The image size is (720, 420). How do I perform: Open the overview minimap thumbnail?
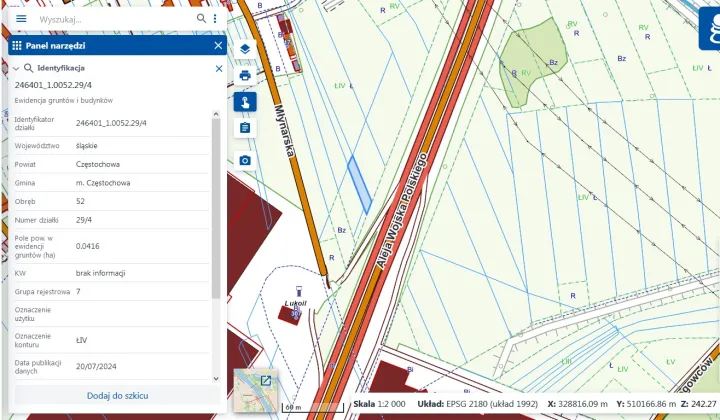tap(256, 389)
